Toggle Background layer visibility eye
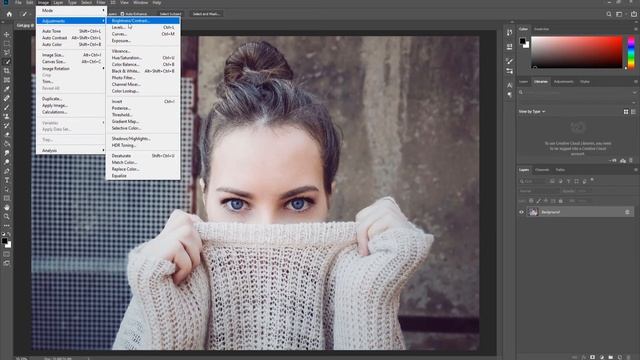Viewport: 640px width, 360px height. [521, 212]
